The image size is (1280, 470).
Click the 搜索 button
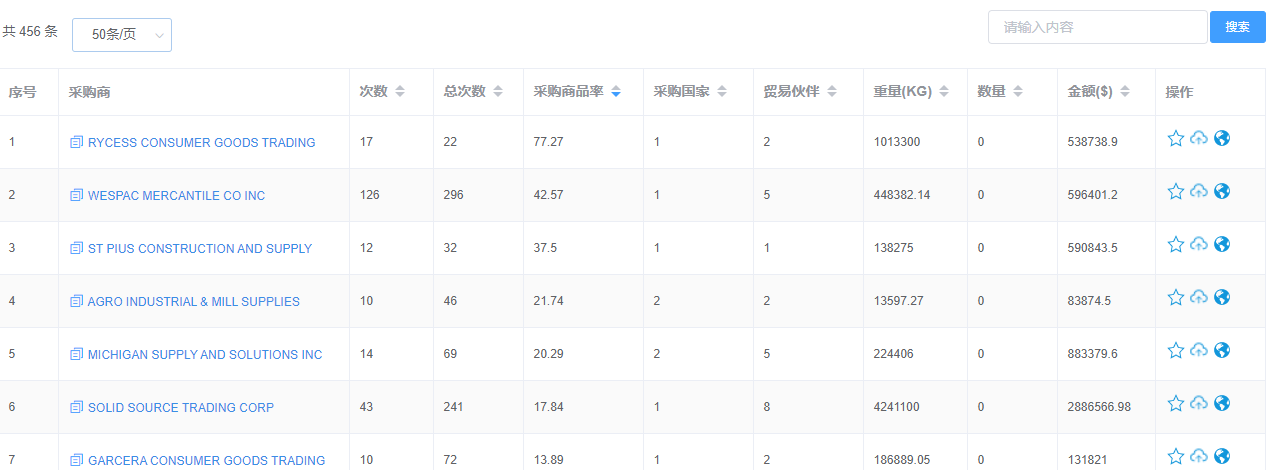click(x=1238, y=27)
